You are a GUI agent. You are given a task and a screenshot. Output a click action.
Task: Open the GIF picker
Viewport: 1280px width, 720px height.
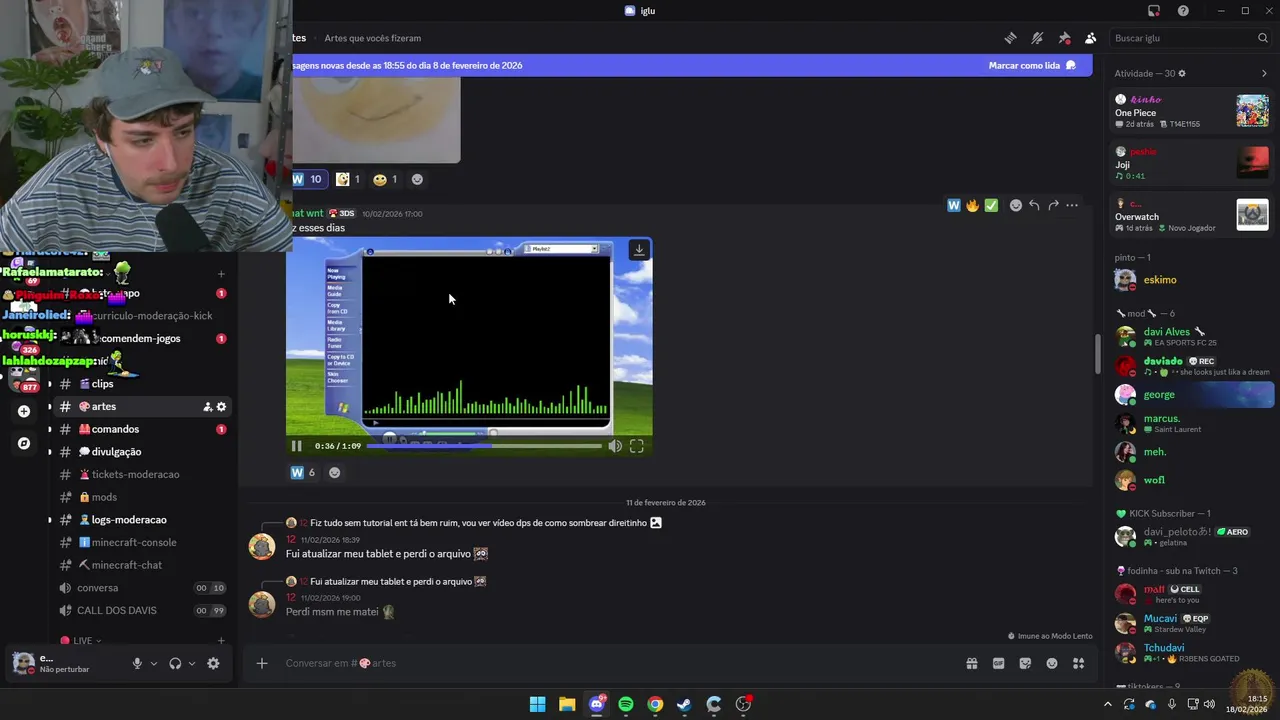(998, 663)
